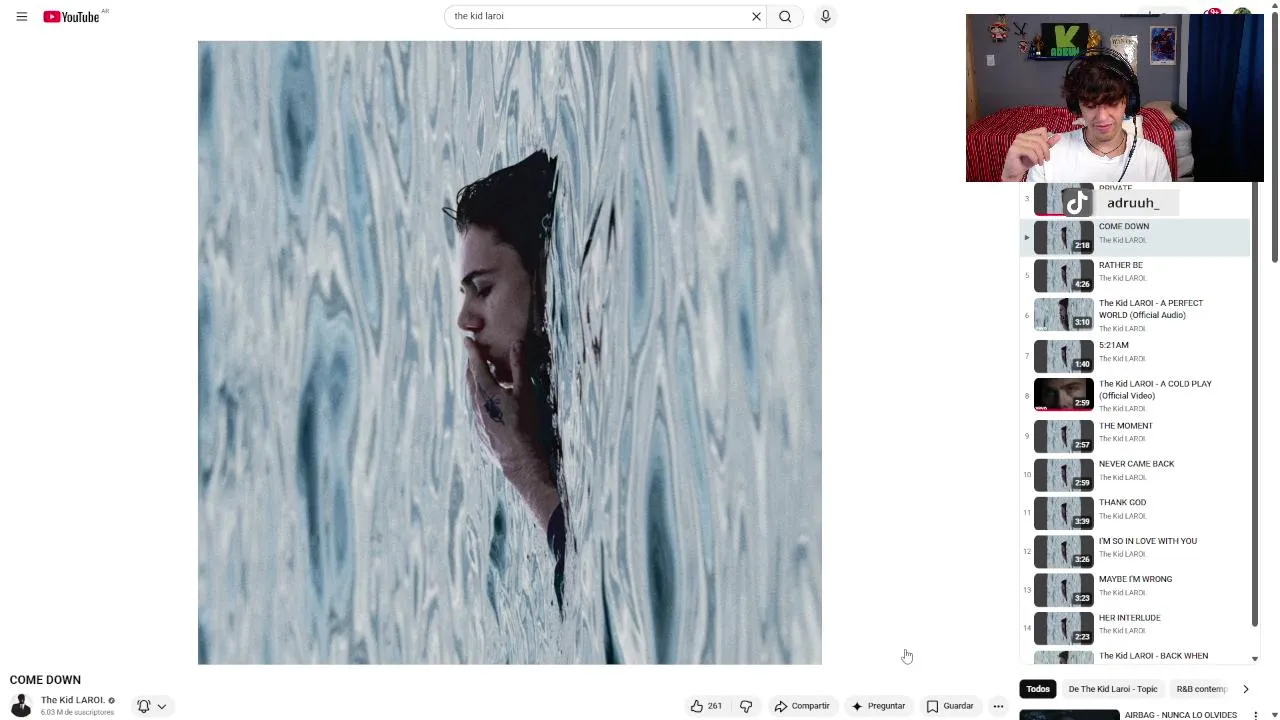The image size is (1280, 720).
Task: Play MAYBE I'M WRONG from playlist
Action: 1135,588
